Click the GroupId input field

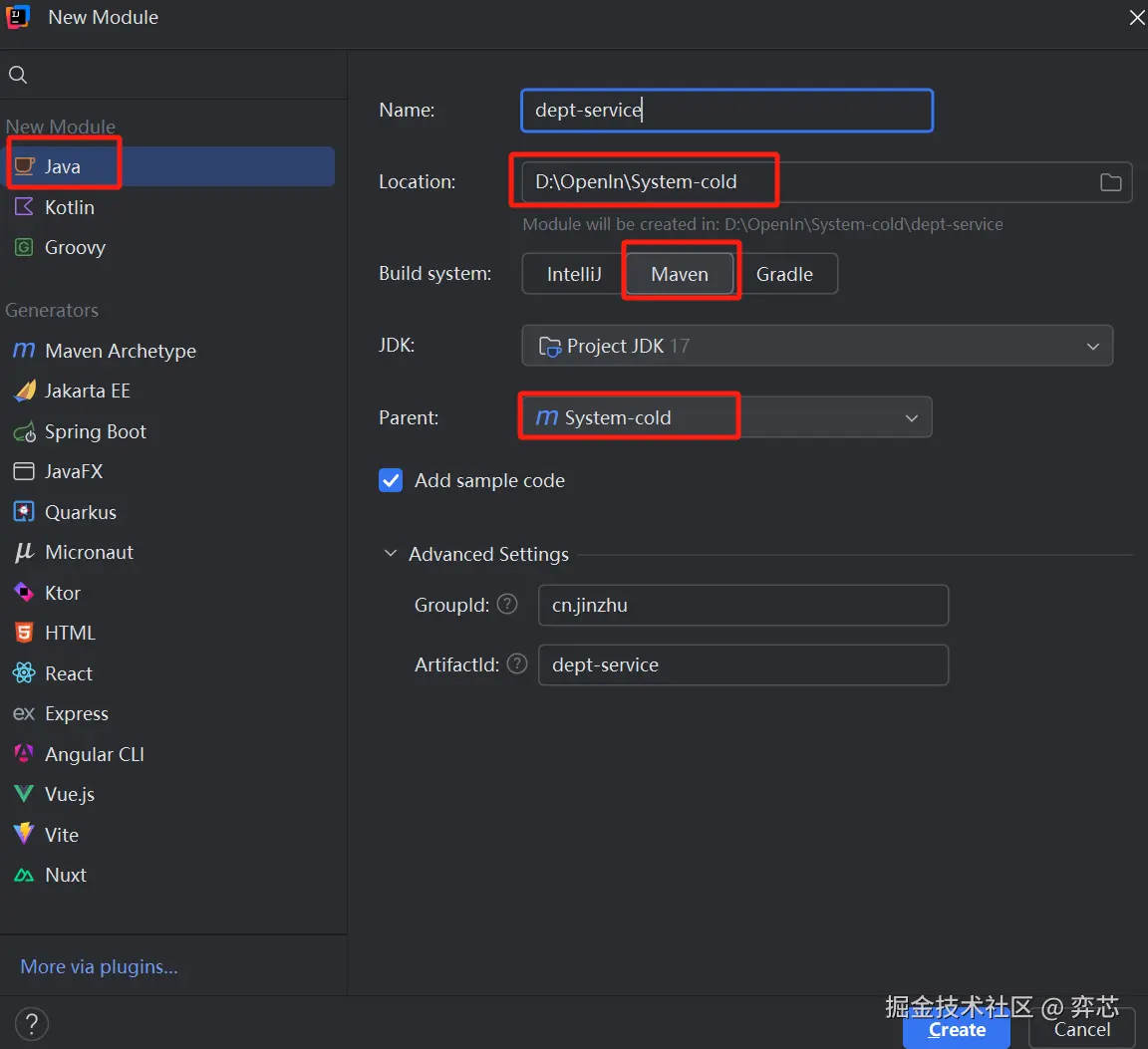click(743, 605)
